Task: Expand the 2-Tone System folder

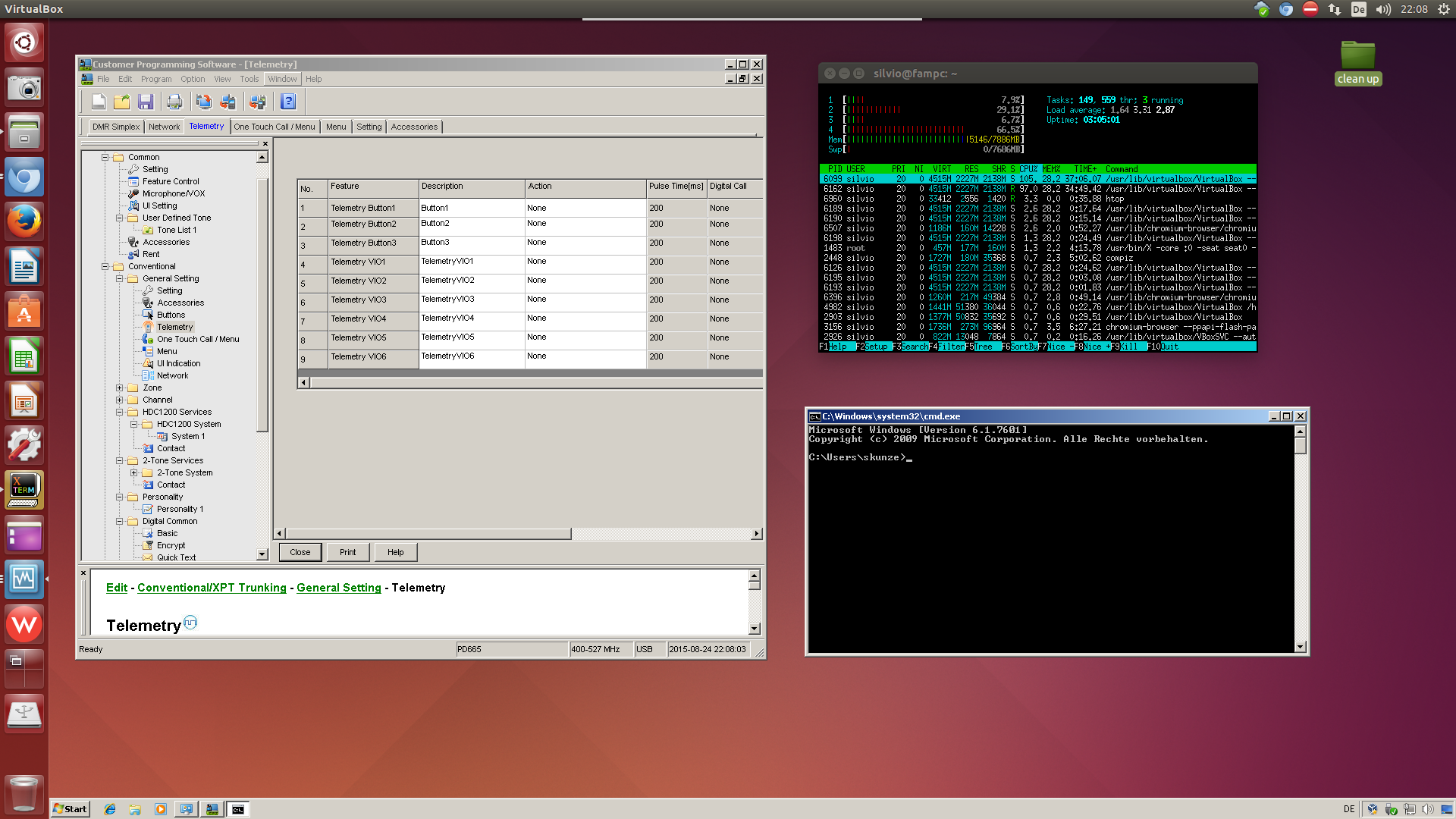Action: tap(133, 472)
